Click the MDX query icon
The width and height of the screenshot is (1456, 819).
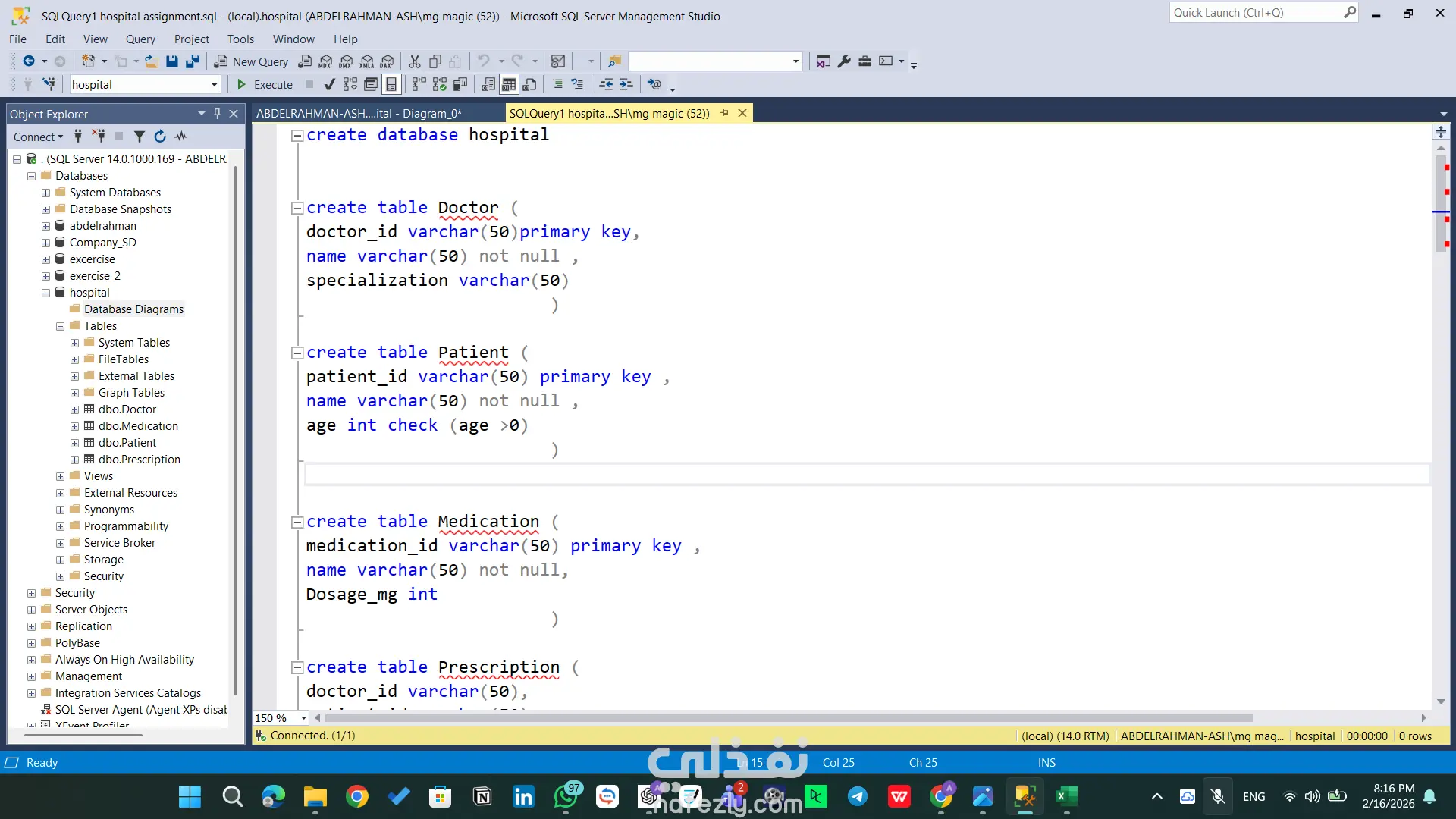tap(326, 61)
